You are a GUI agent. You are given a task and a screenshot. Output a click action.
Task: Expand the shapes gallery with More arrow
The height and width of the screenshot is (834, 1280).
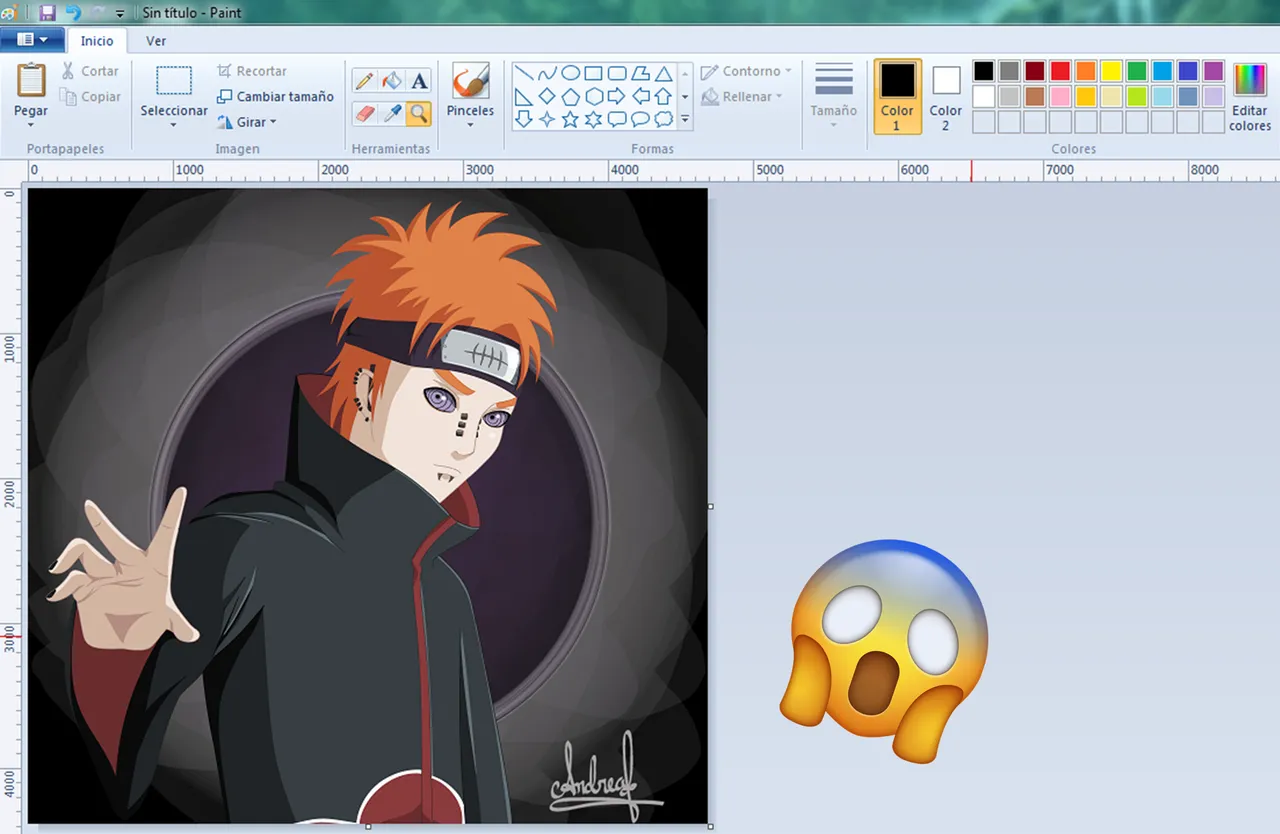pyautogui.click(x=685, y=119)
